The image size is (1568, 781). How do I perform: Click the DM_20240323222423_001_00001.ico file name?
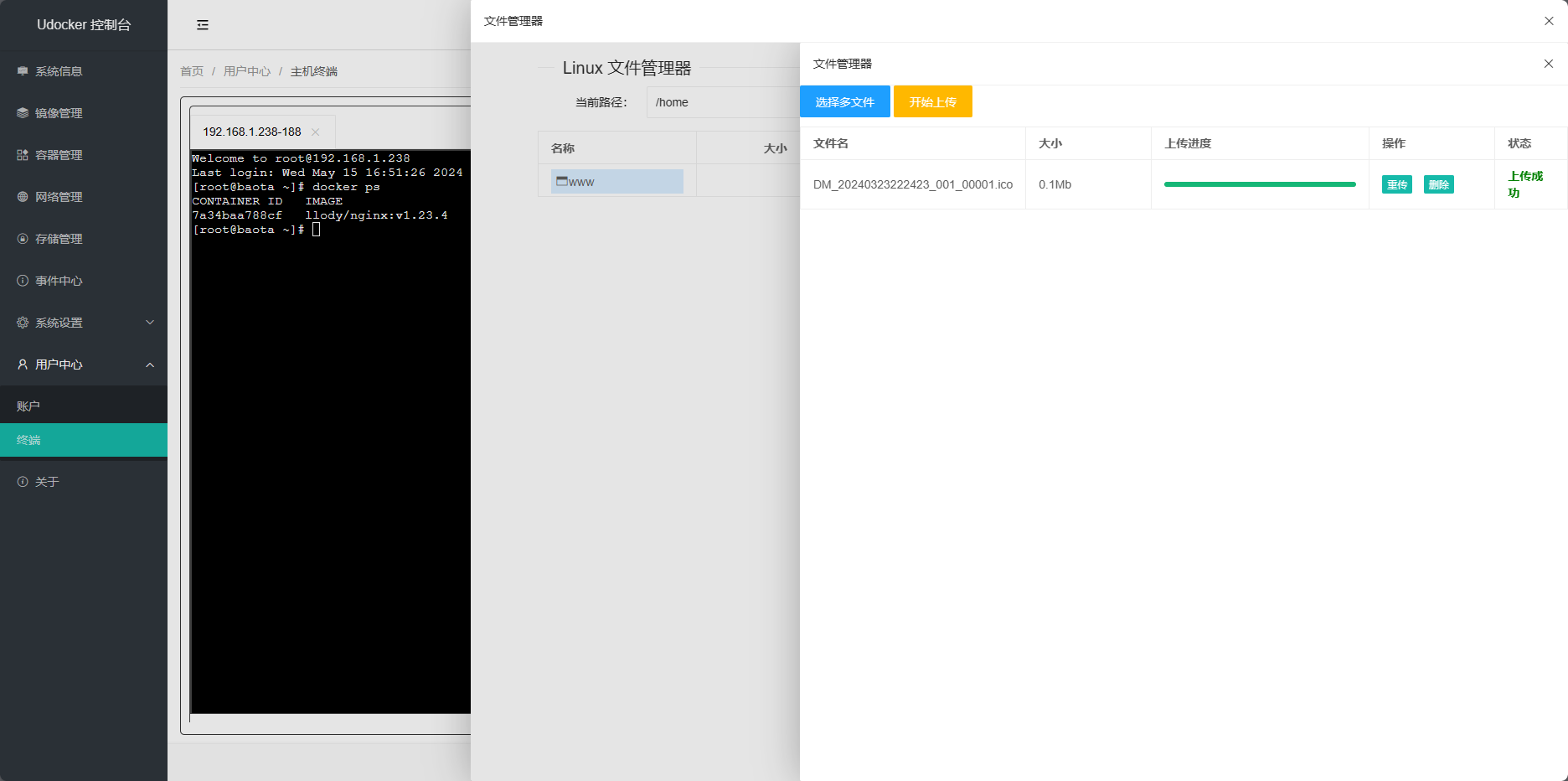coord(913,184)
